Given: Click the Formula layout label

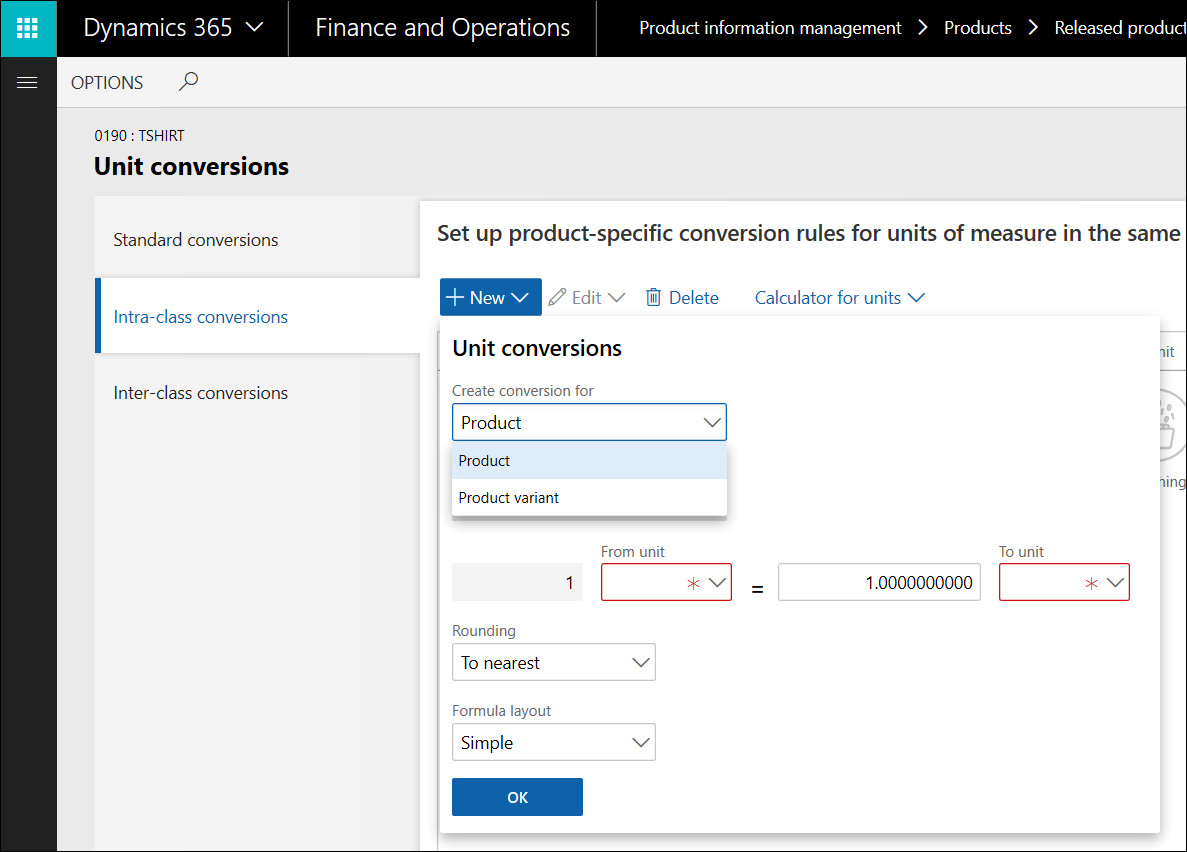Looking at the screenshot, I should (x=501, y=710).
